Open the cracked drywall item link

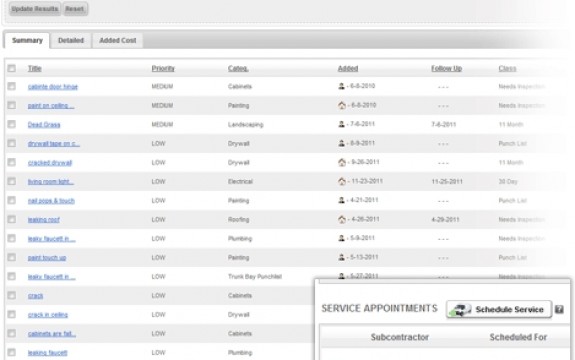tap(50, 162)
